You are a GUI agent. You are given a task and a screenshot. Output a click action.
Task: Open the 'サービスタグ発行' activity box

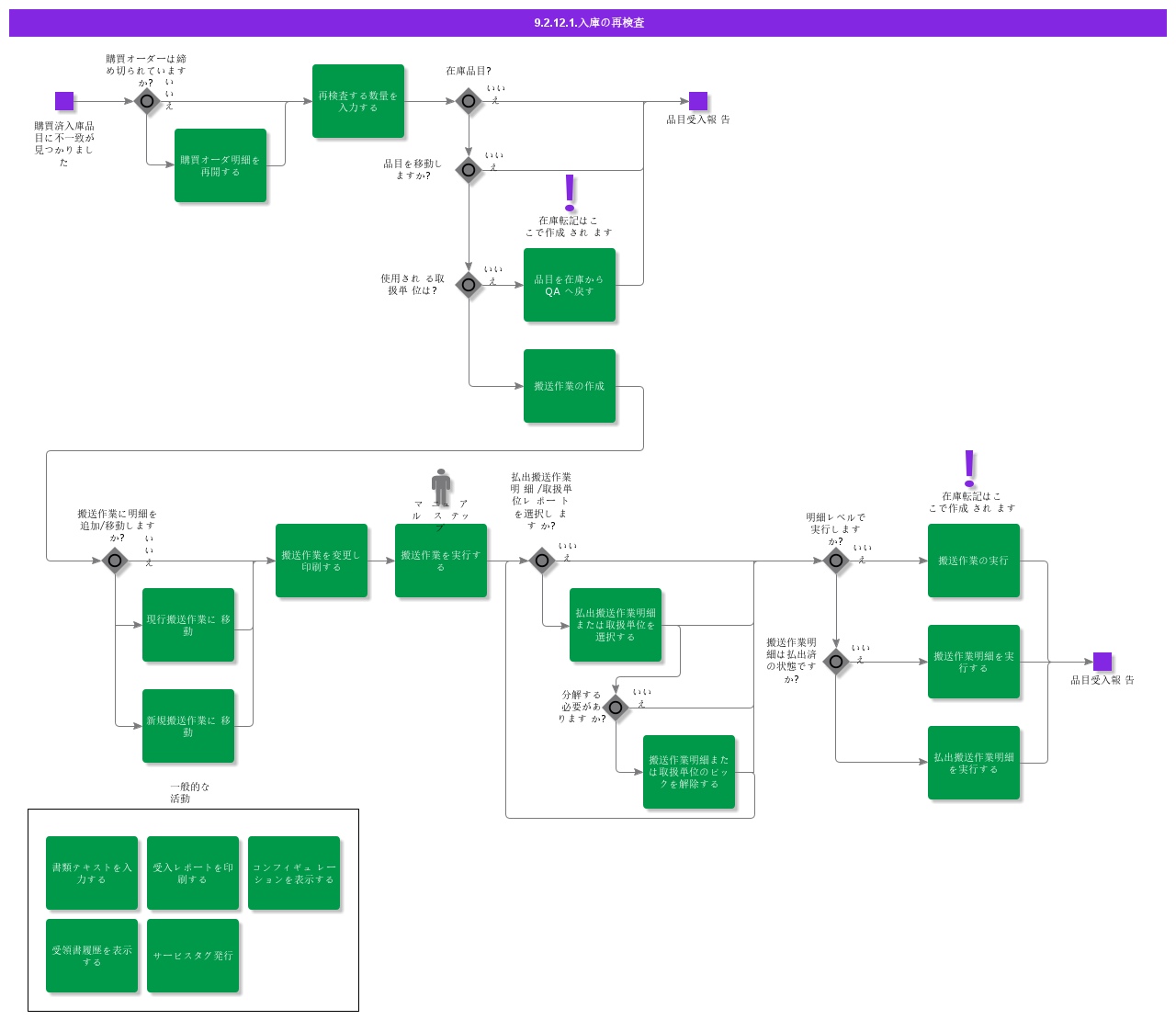coord(193,956)
